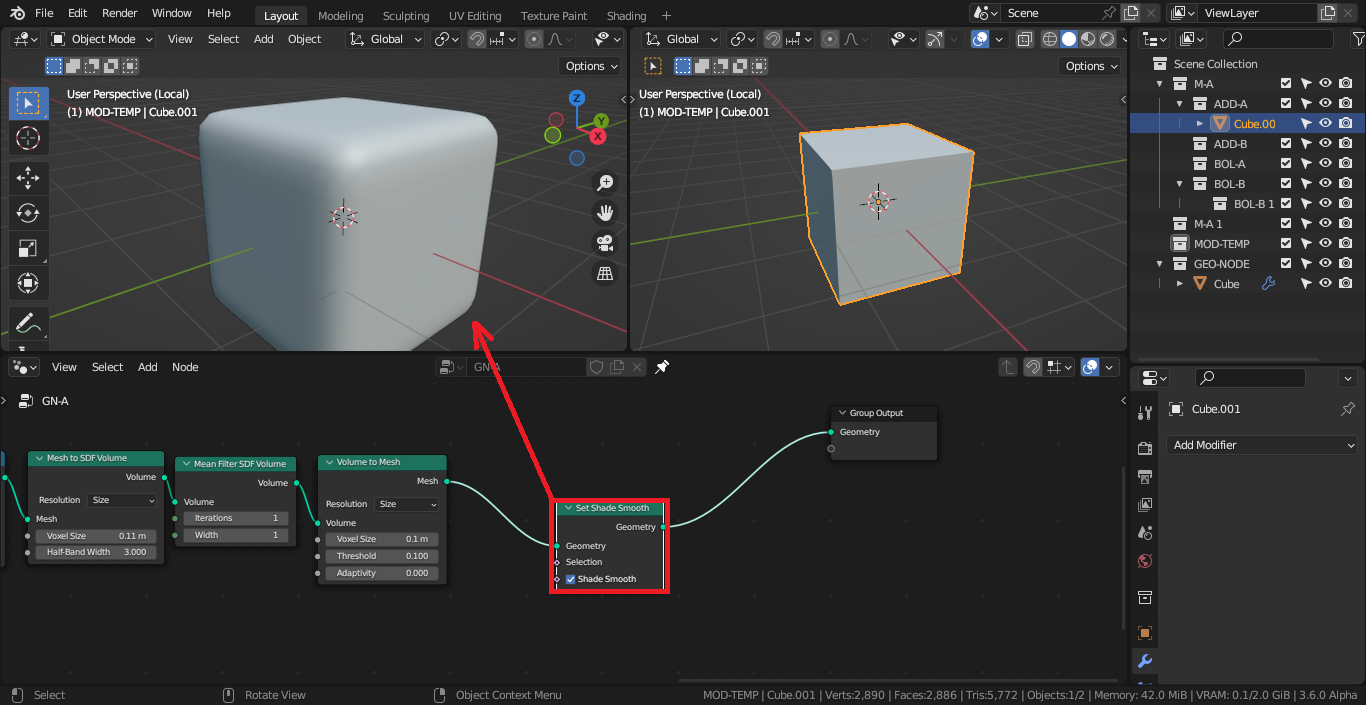Click the node editor snapping magnet icon
1366x705 pixels.
1033,367
